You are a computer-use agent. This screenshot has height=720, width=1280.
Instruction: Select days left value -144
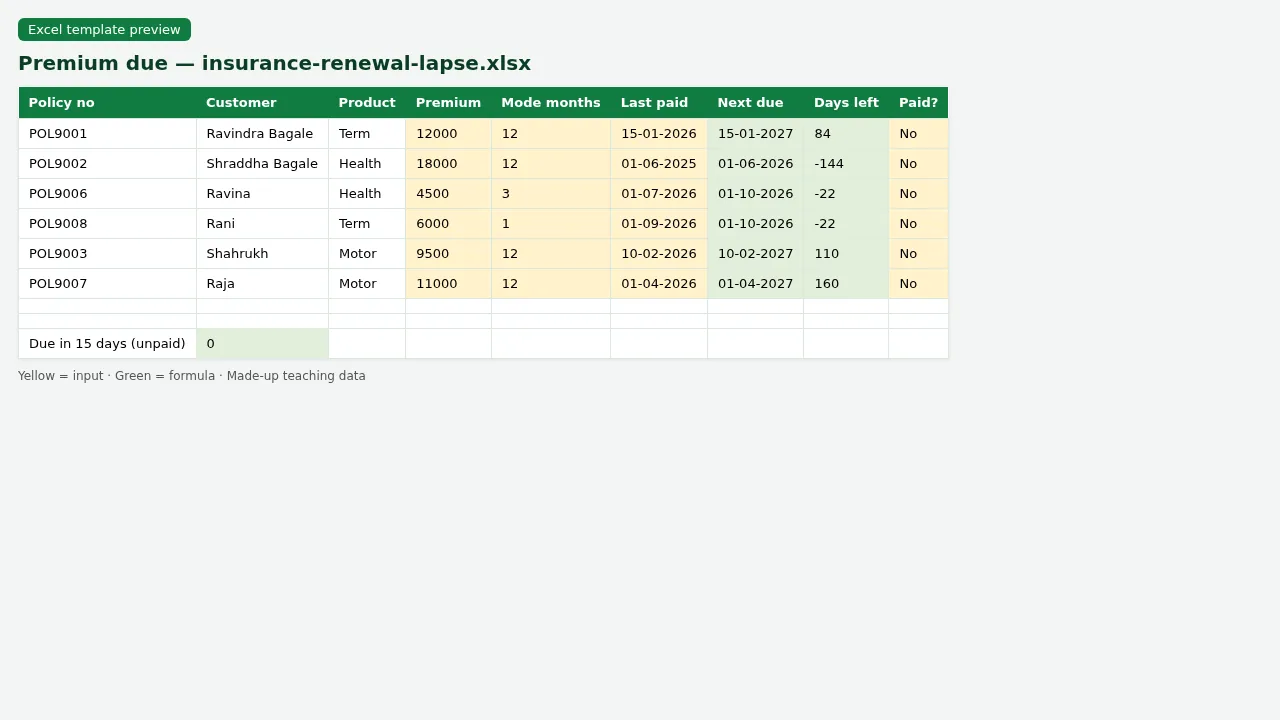846,164
